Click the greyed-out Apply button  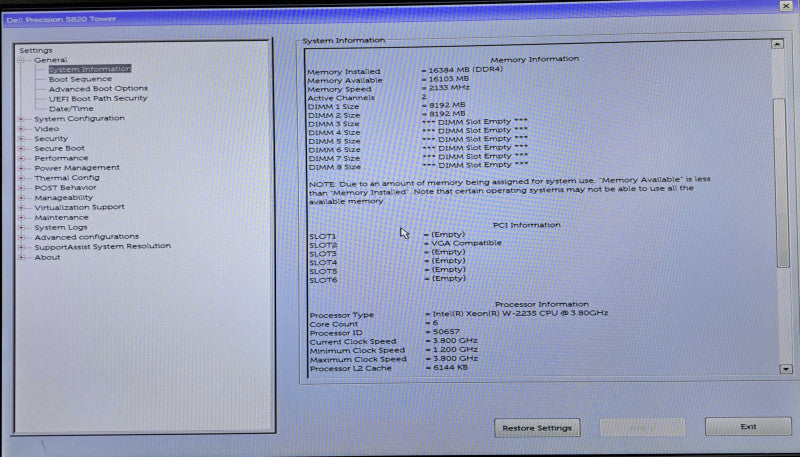pos(642,427)
